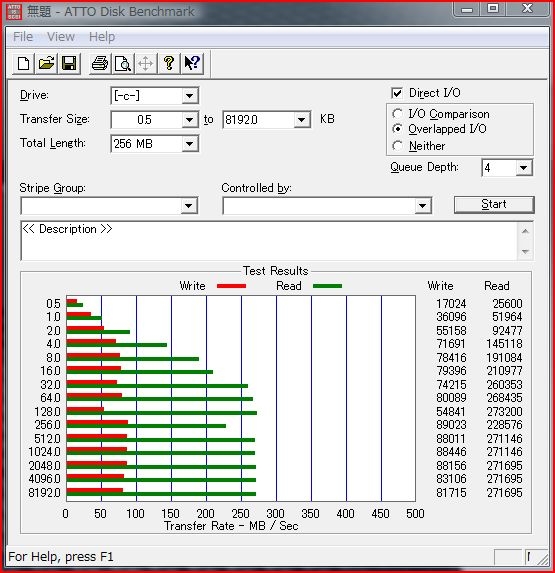Toggle the Direct I/O checkbox
The height and width of the screenshot is (573, 555).
point(397,93)
